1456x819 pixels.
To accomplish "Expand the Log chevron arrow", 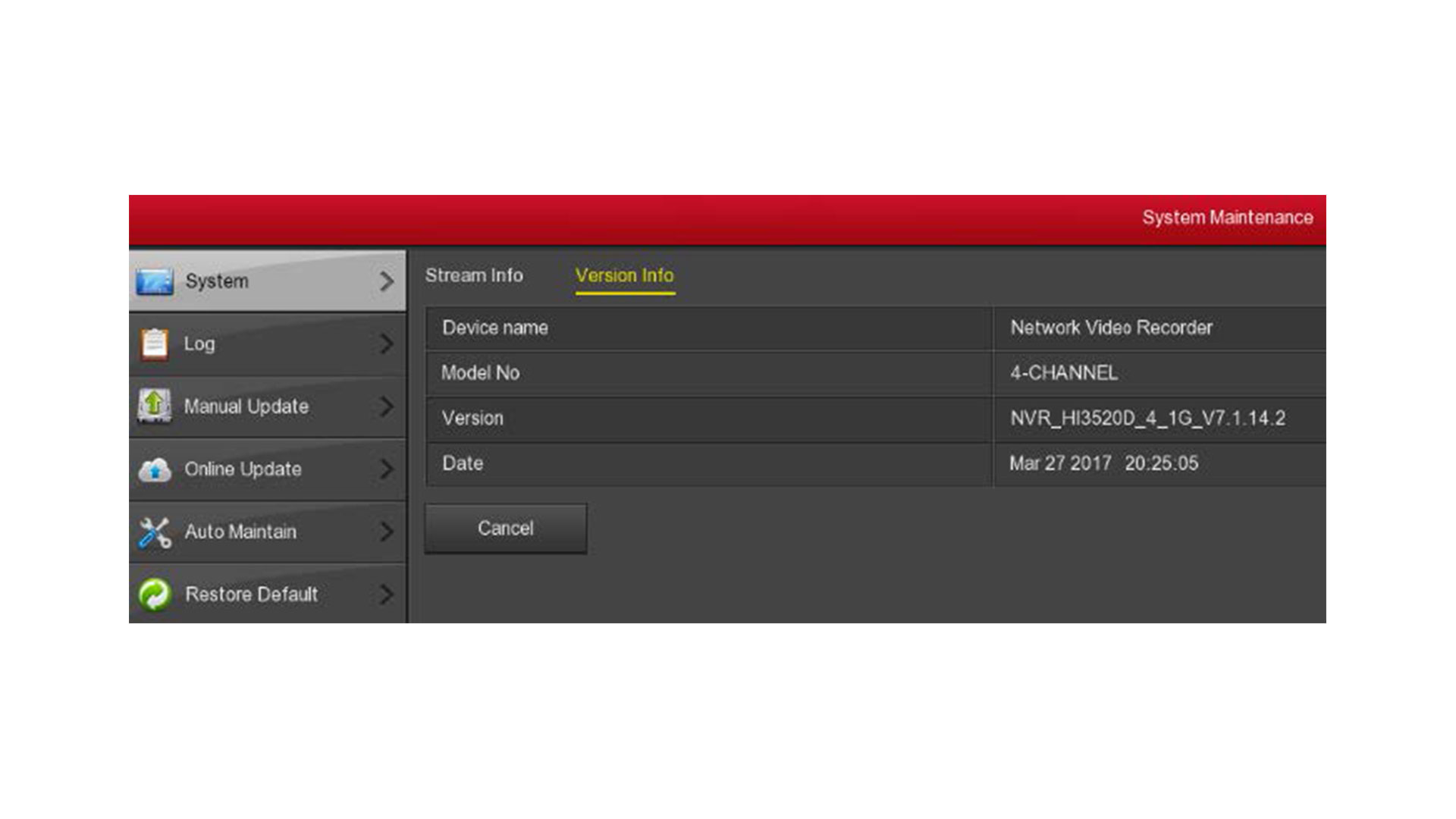I will coord(387,344).
